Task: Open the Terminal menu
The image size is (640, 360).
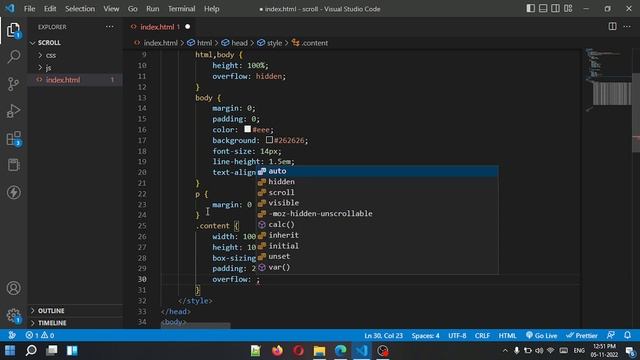Action: (181, 9)
